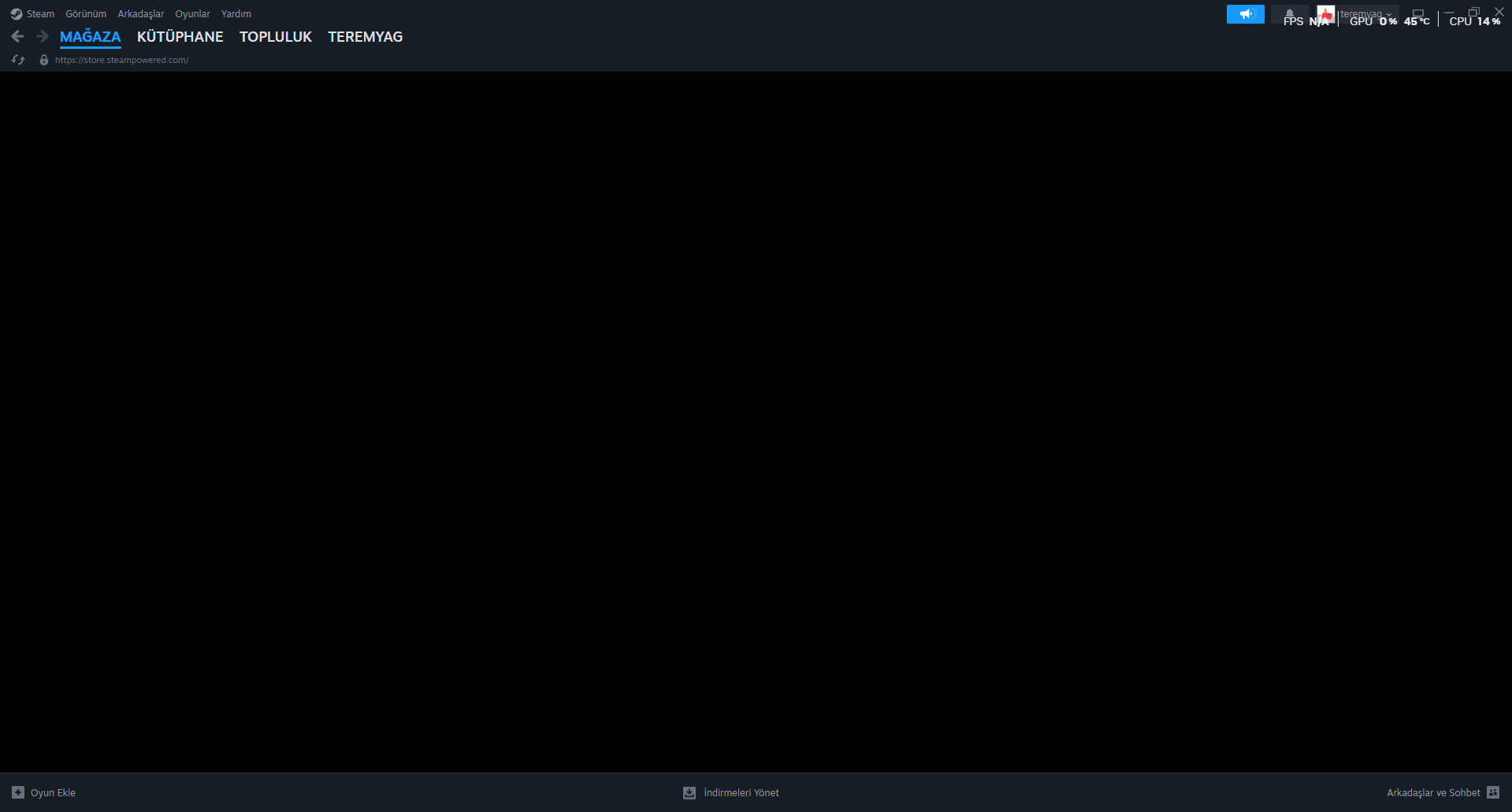Open the Yardım menu
Image resolution: width=1512 pixels, height=812 pixels.
coord(236,14)
